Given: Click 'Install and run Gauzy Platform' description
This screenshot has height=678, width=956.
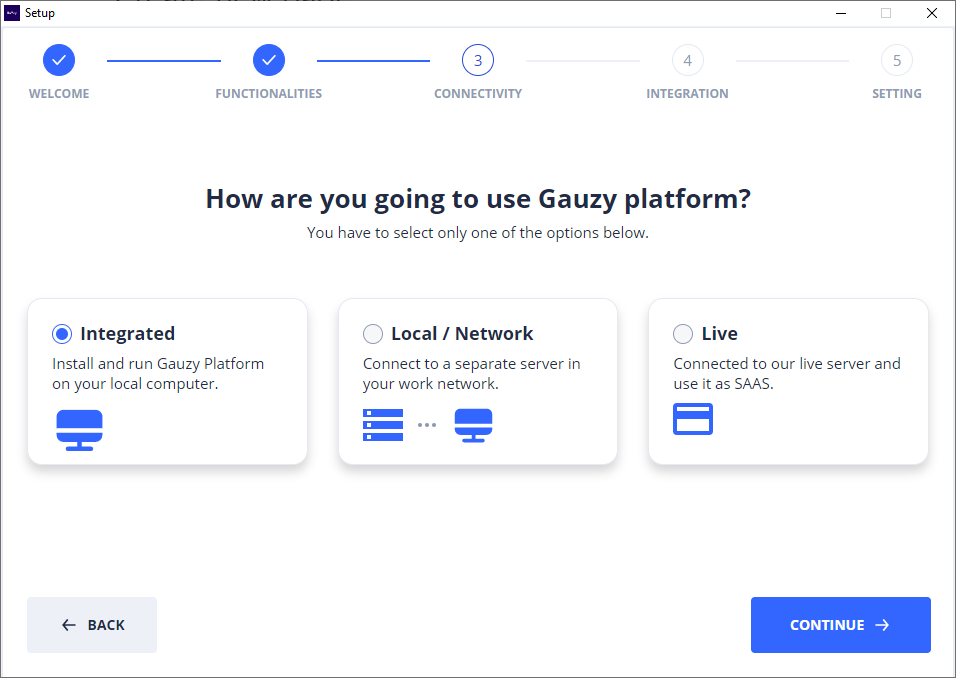Looking at the screenshot, I should 158,374.
